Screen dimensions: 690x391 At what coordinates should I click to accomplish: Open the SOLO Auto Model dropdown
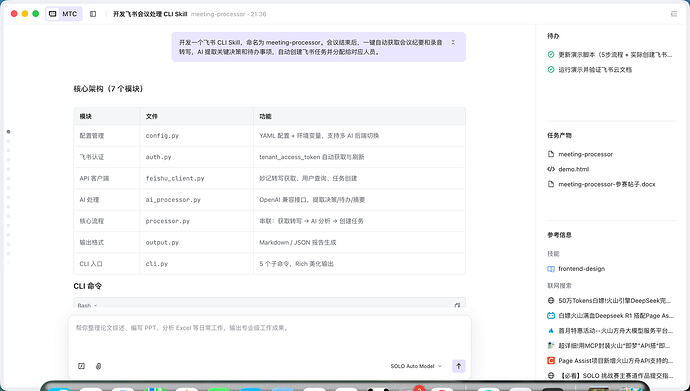tap(416, 366)
